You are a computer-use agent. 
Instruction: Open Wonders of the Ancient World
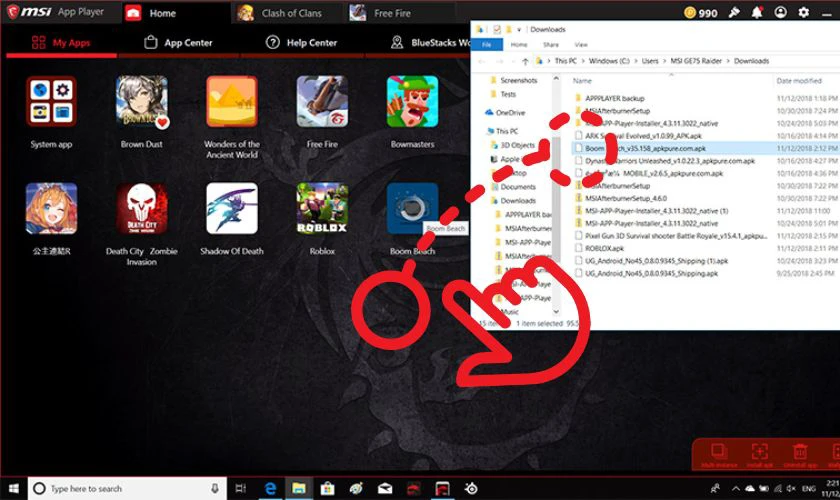pyautogui.click(x=232, y=102)
